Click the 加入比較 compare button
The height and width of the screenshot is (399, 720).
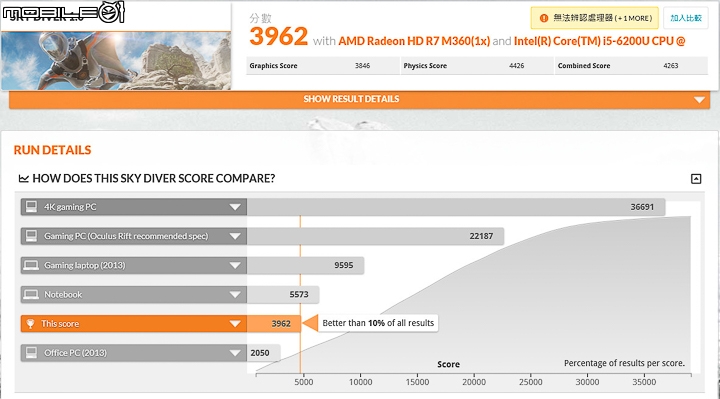point(686,18)
